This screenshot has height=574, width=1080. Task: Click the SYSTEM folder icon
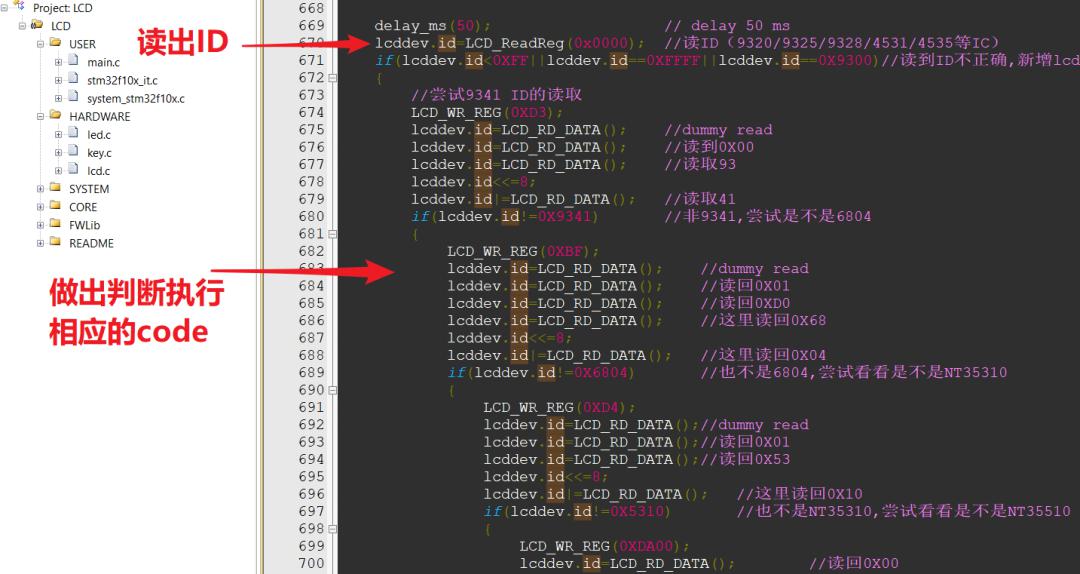click(x=55, y=188)
